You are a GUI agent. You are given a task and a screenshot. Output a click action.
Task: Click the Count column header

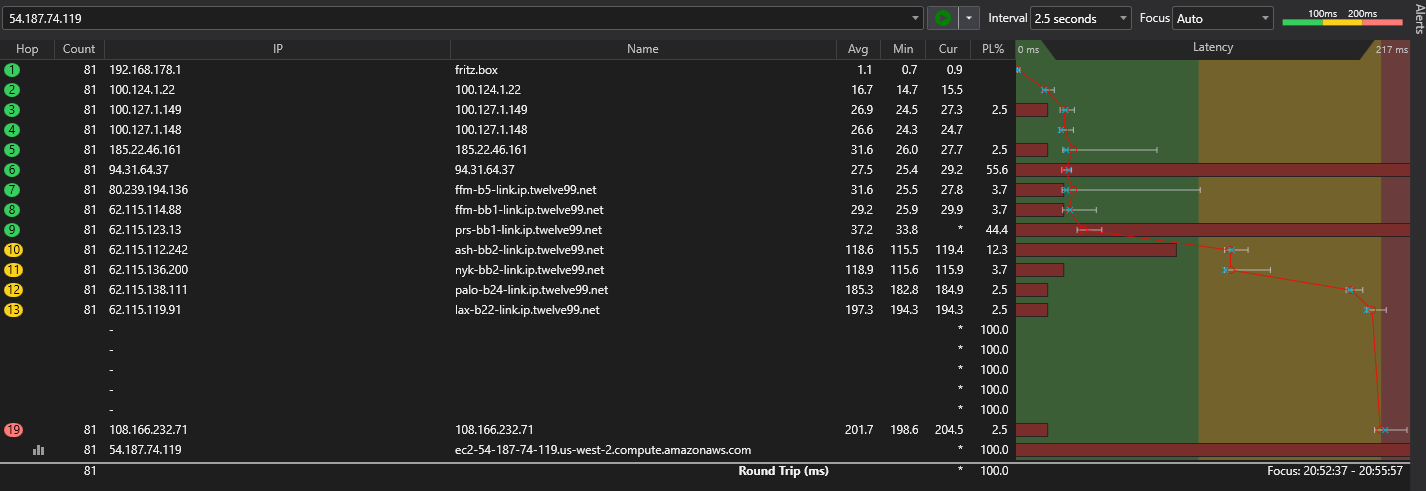click(79, 48)
